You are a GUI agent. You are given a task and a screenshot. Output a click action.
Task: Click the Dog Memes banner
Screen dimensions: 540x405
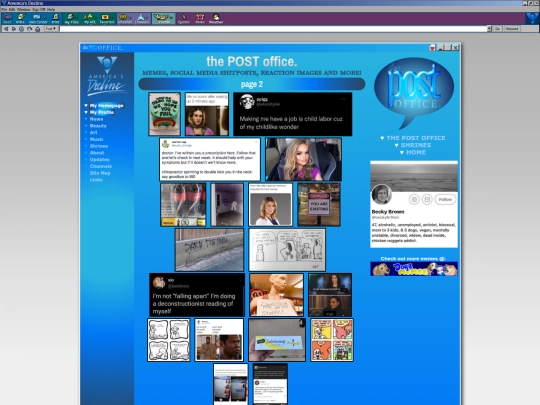point(414,269)
